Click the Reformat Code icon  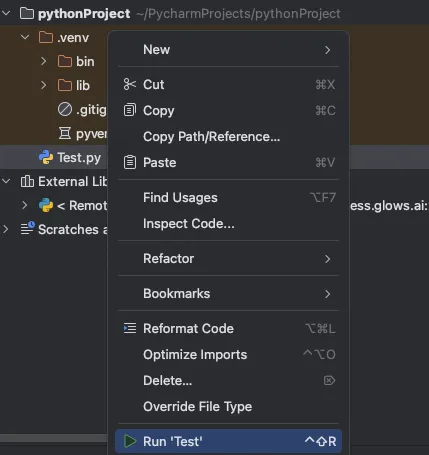click(x=130, y=328)
